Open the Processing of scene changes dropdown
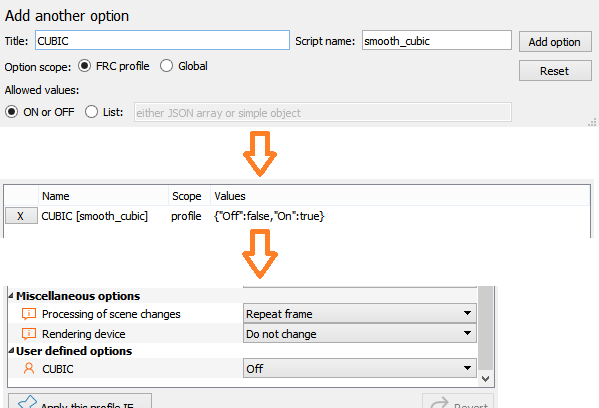The image size is (599, 408). 360,314
